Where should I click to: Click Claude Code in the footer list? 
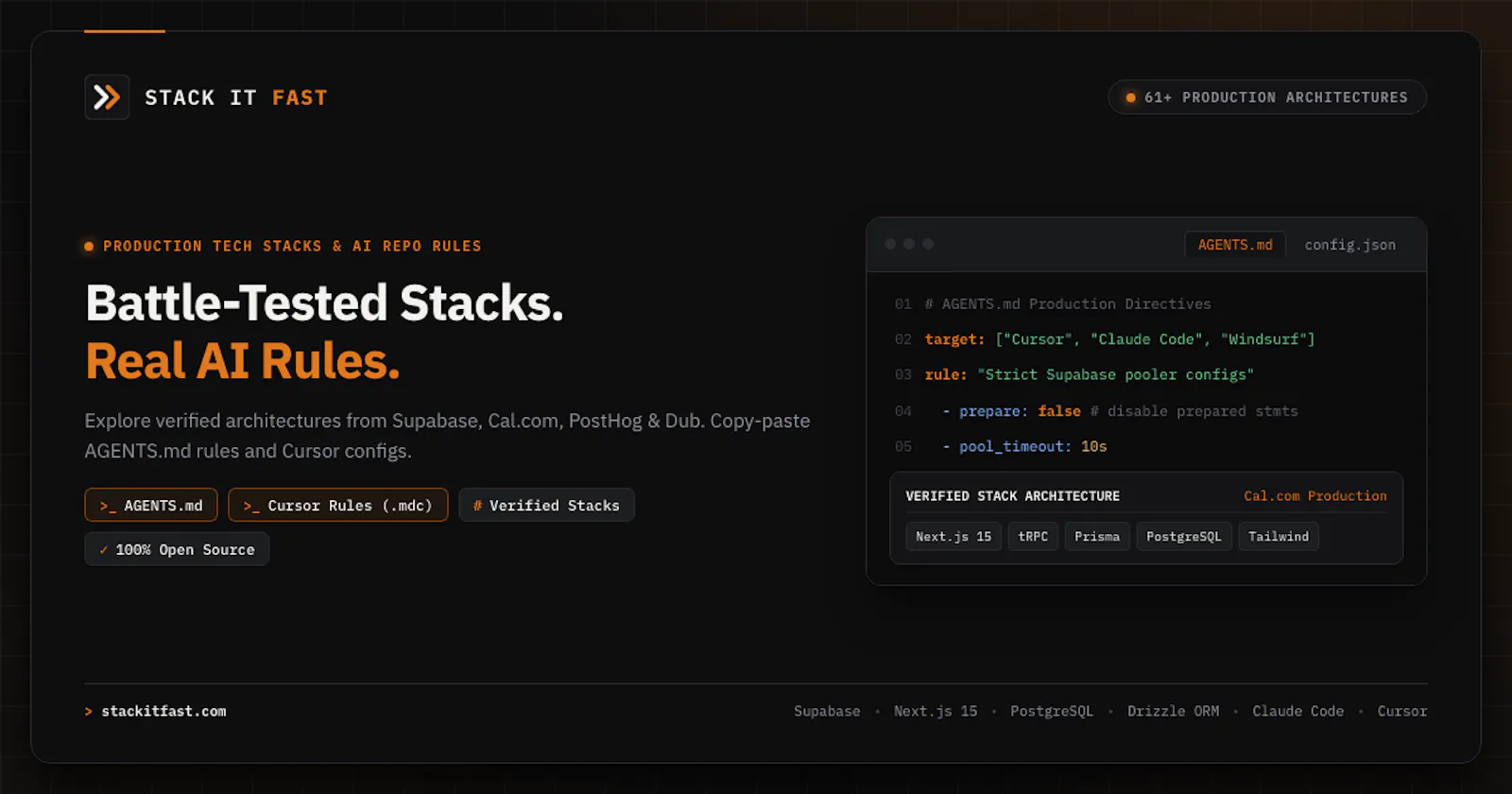coord(1297,711)
